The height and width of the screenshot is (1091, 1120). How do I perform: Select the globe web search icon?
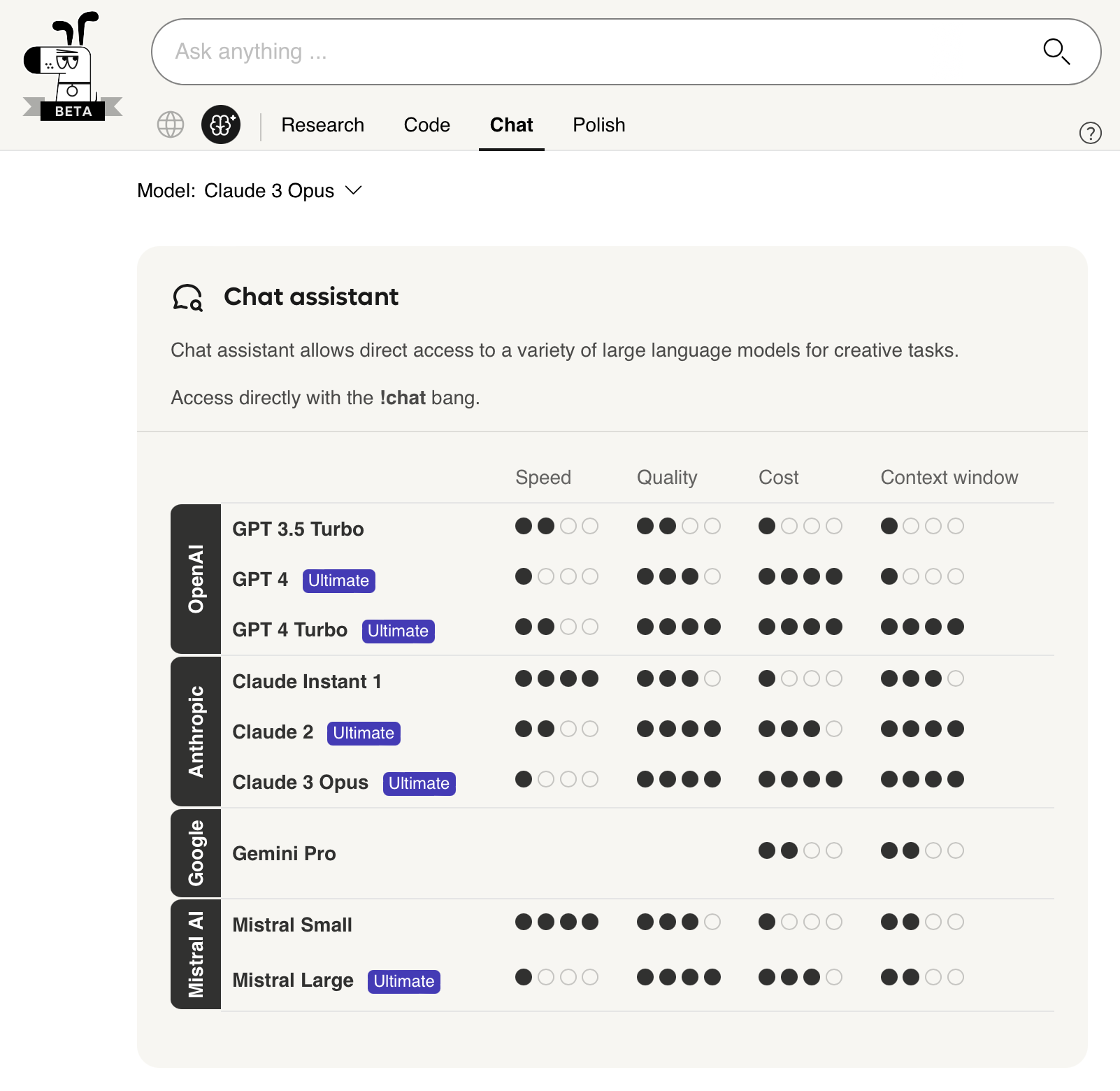[x=171, y=125]
